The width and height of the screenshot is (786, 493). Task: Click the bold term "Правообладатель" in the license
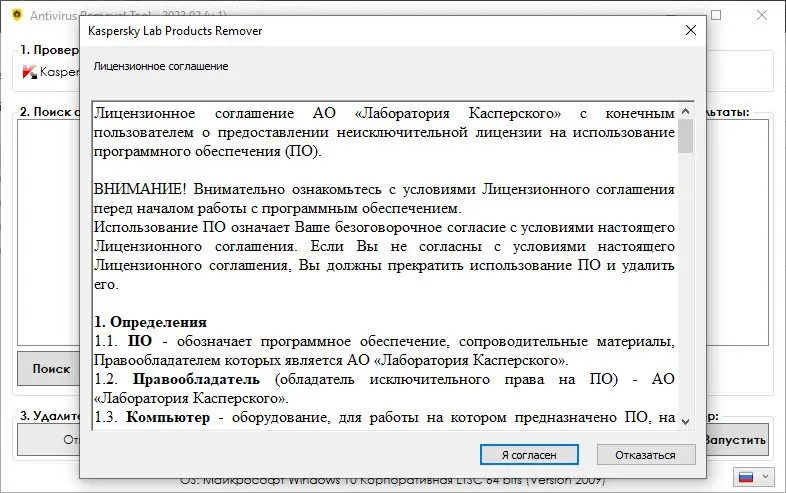[x=196, y=379]
